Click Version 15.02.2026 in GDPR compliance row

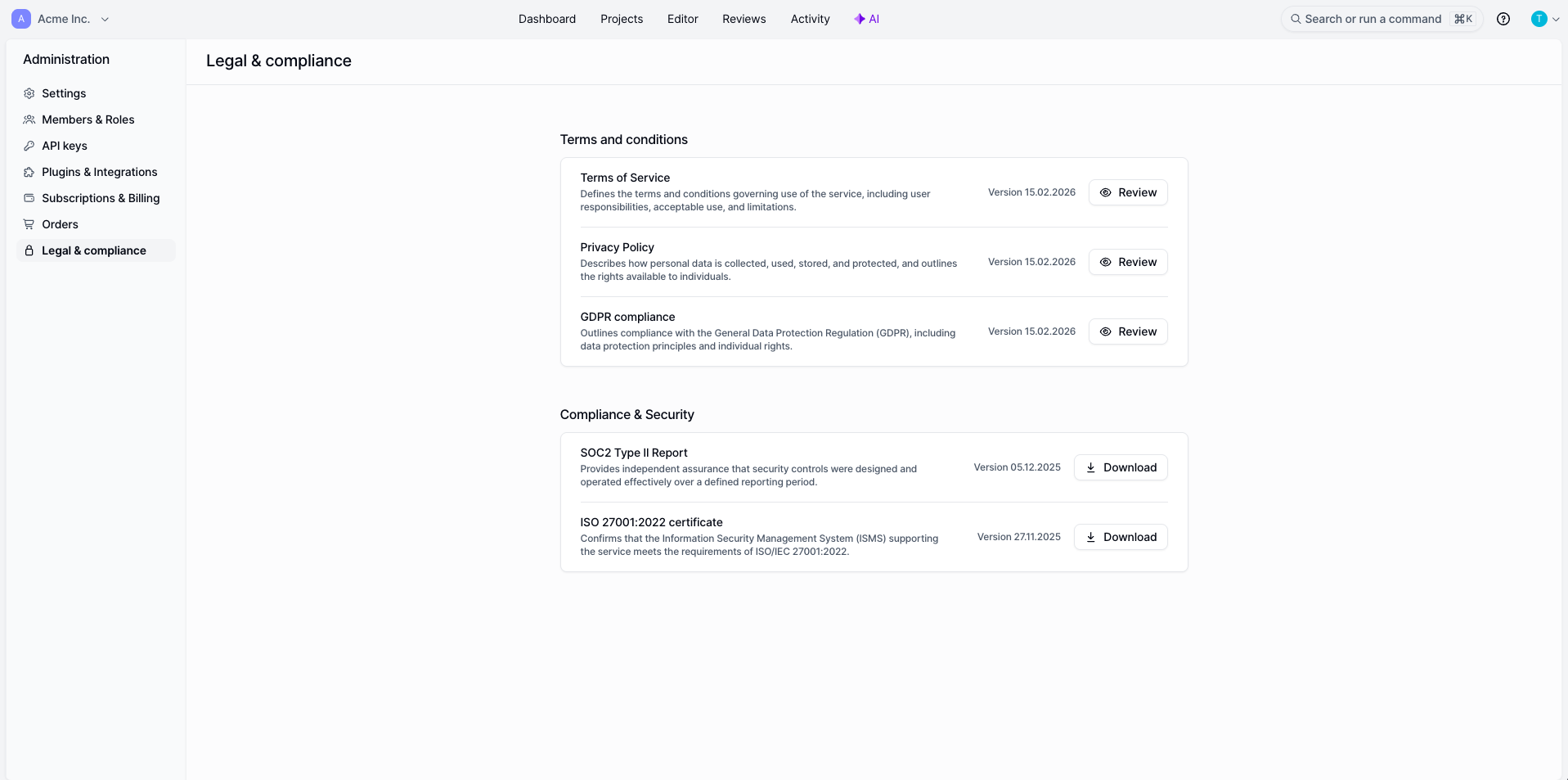[x=1031, y=331]
